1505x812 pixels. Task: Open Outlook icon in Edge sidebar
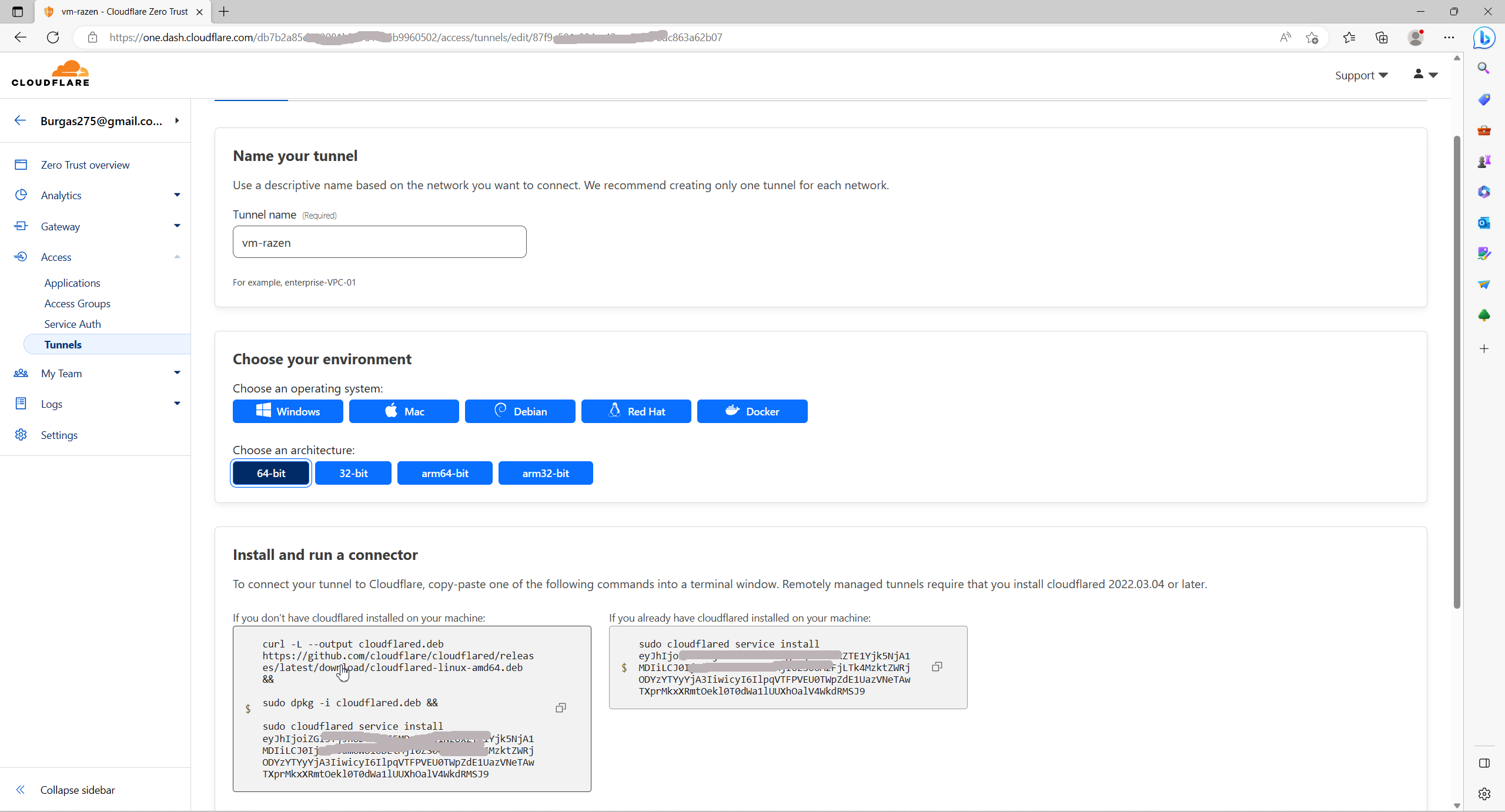tap(1484, 223)
